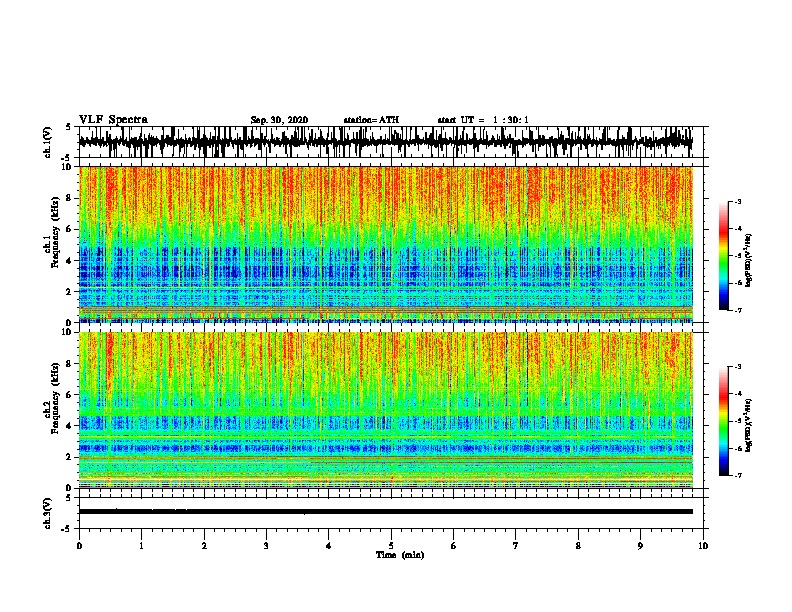Click the "start UT = 1:30:1" header text
The image size is (792, 612).
pos(483,120)
